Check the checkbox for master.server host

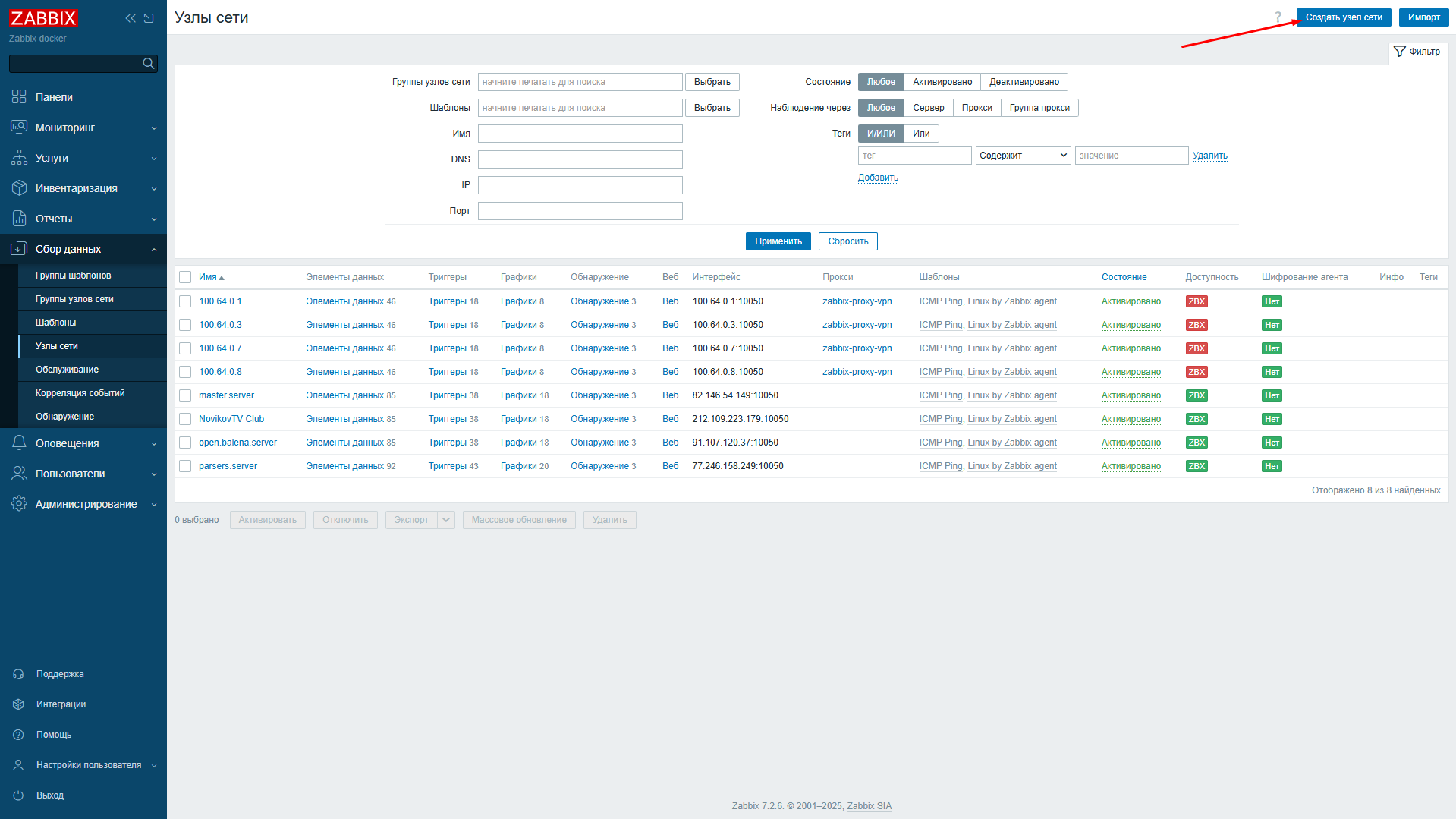184,395
